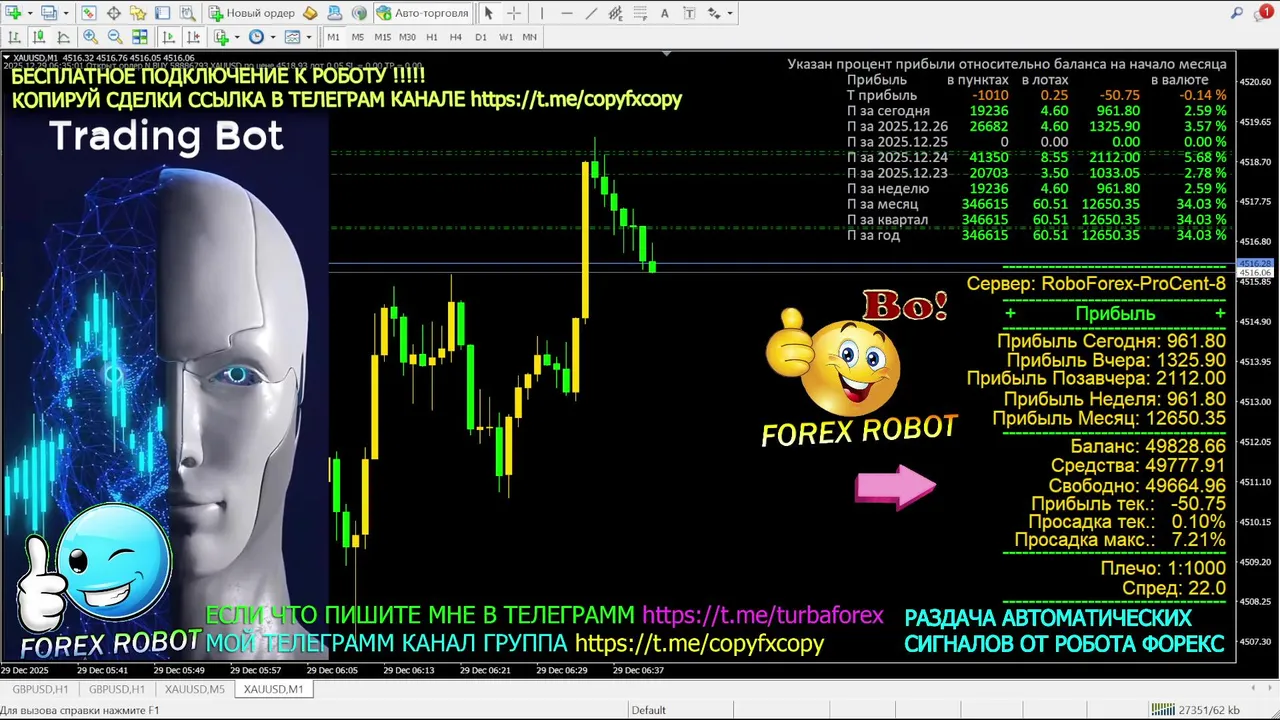Expand the templates dropdown arrow
The width and height of the screenshot is (1280, 720).
click(308, 37)
